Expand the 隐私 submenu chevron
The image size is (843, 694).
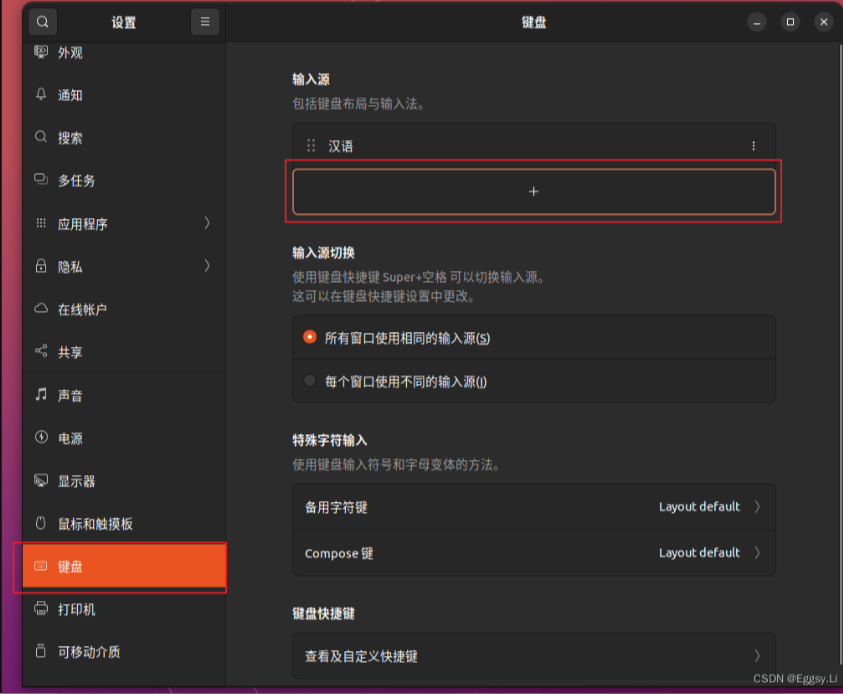click(x=207, y=266)
